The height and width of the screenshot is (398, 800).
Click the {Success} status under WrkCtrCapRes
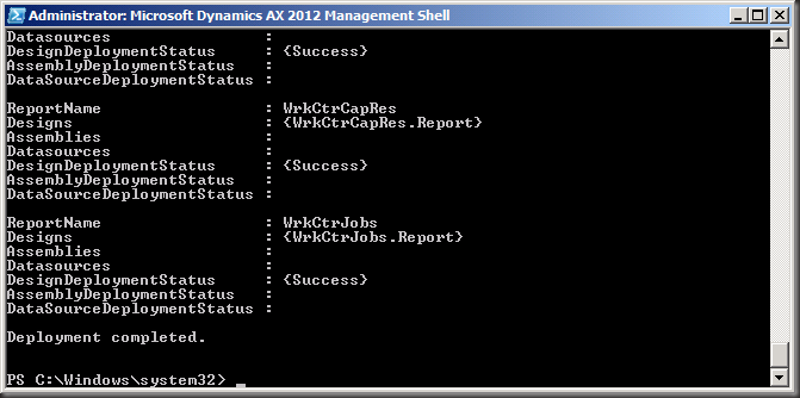click(325, 166)
